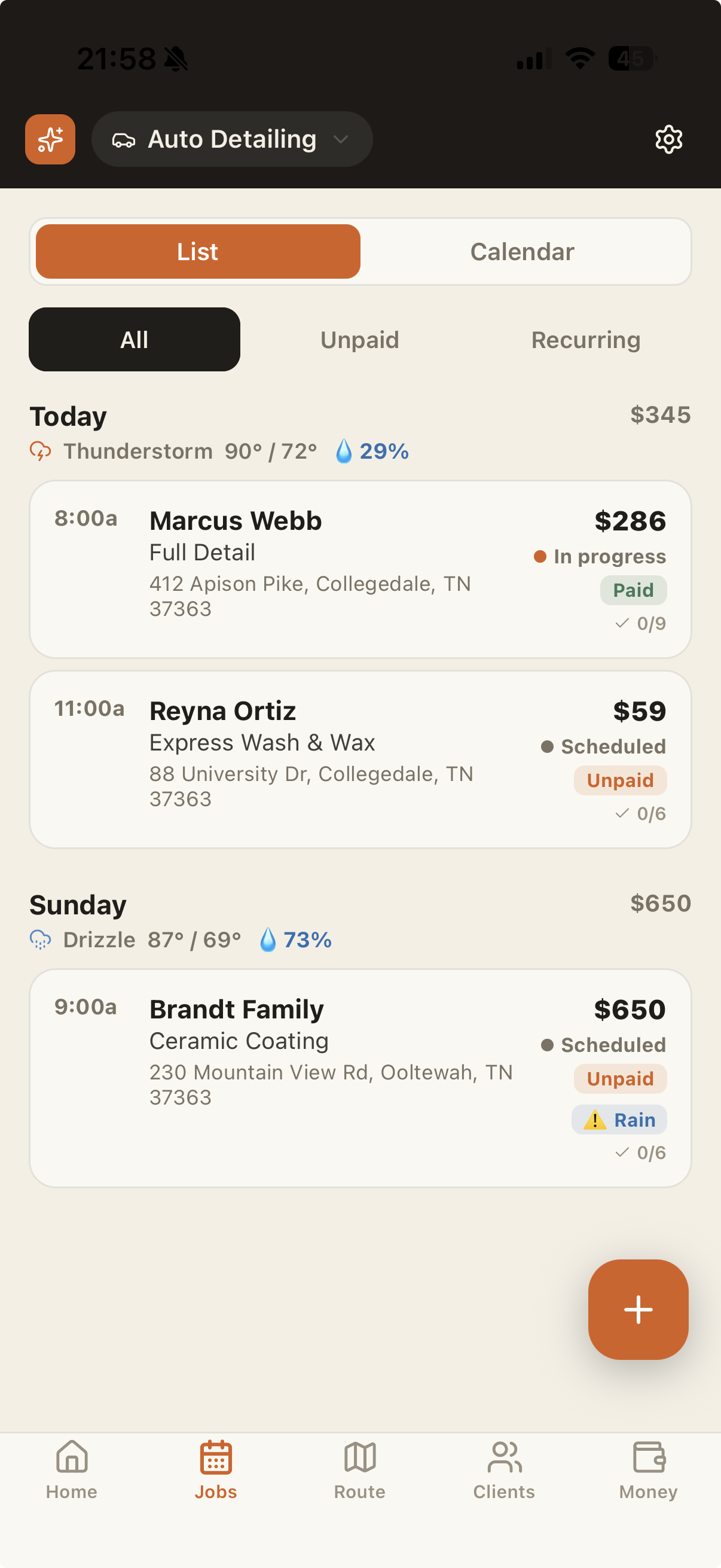The image size is (721, 1568).
Task: Open Marcus Webb checklist 0/9 progress
Action: tap(640, 623)
